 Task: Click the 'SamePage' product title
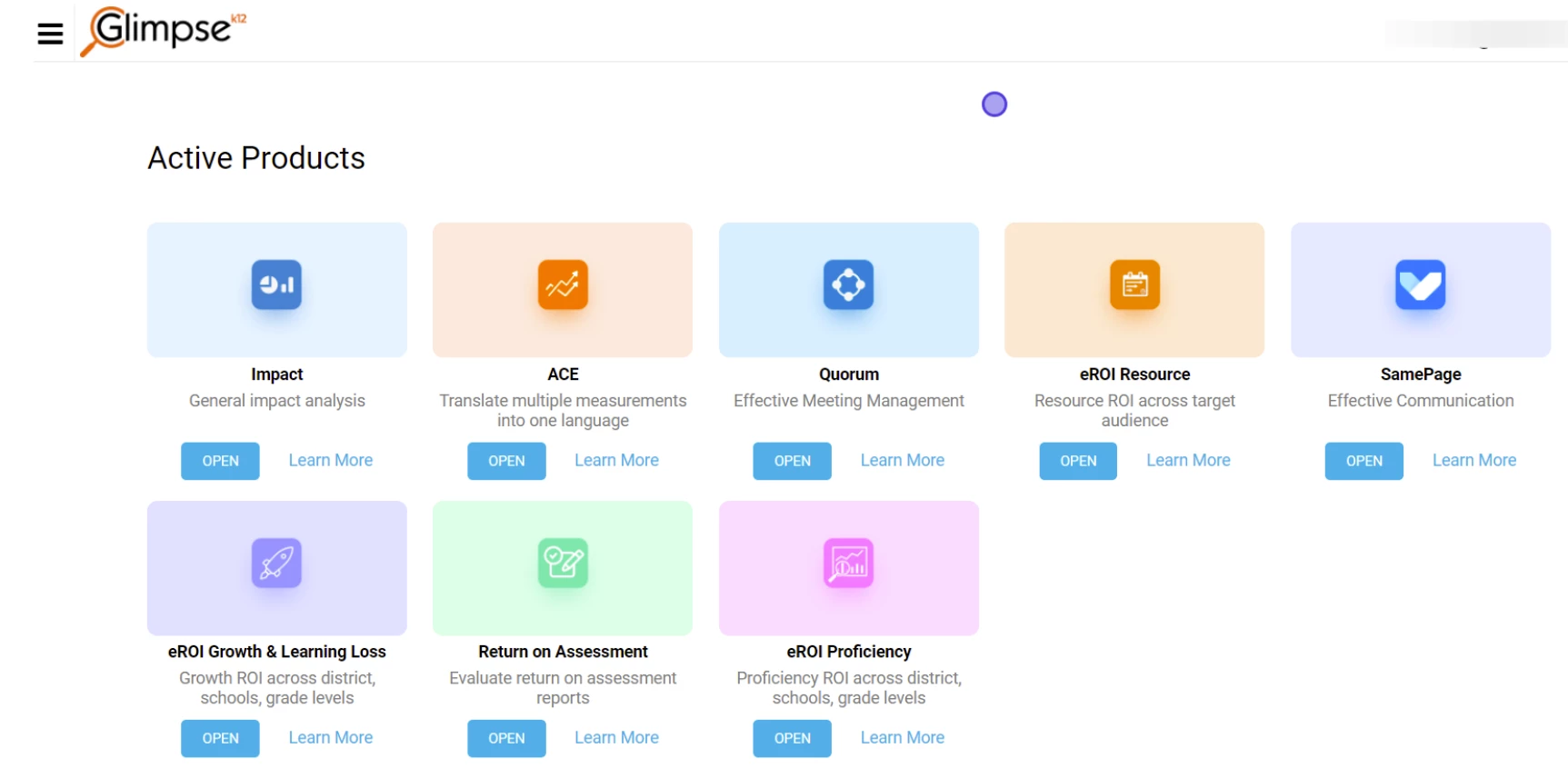coord(1420,374)
